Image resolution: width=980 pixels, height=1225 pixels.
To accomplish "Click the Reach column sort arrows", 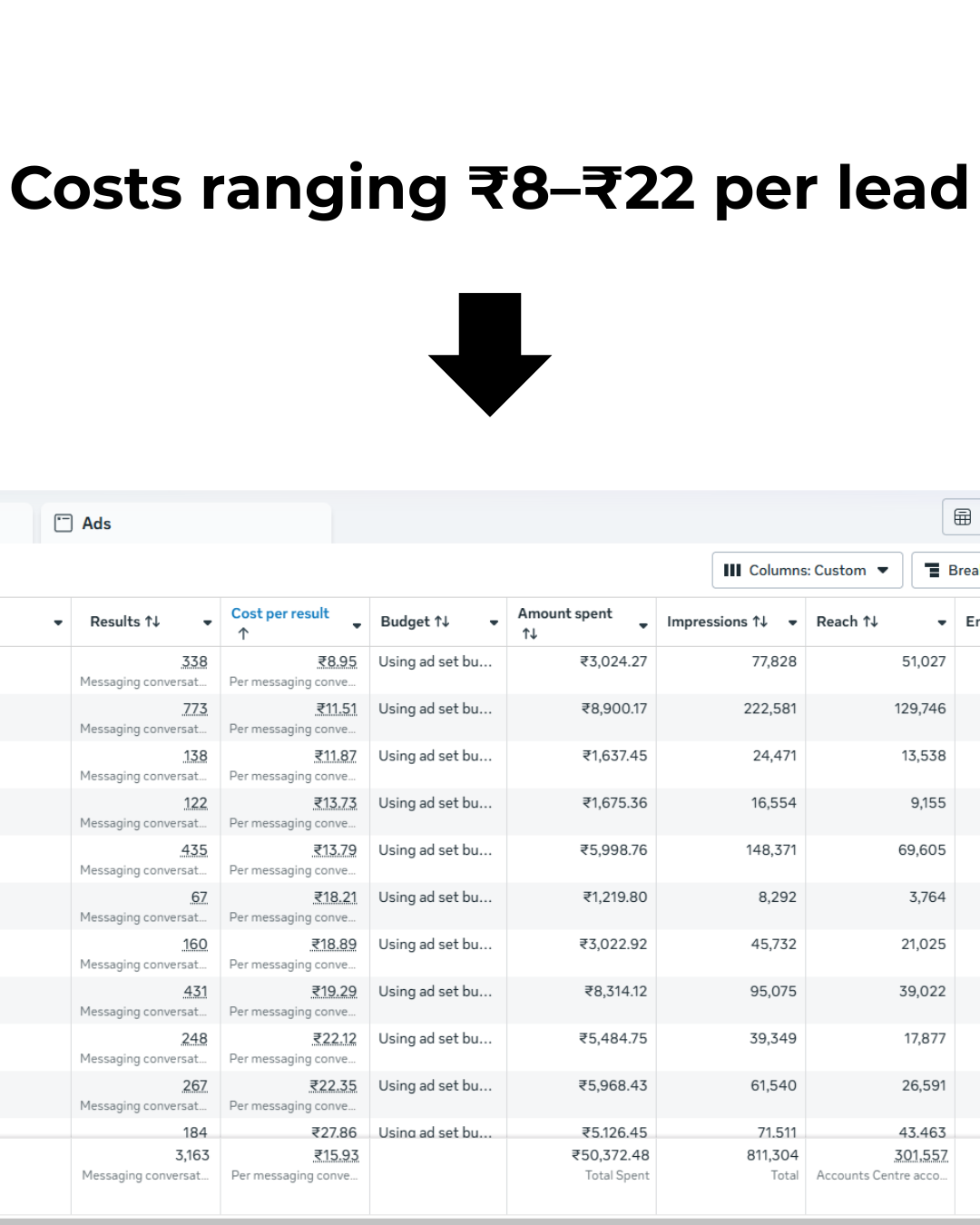I will point(870,622).
